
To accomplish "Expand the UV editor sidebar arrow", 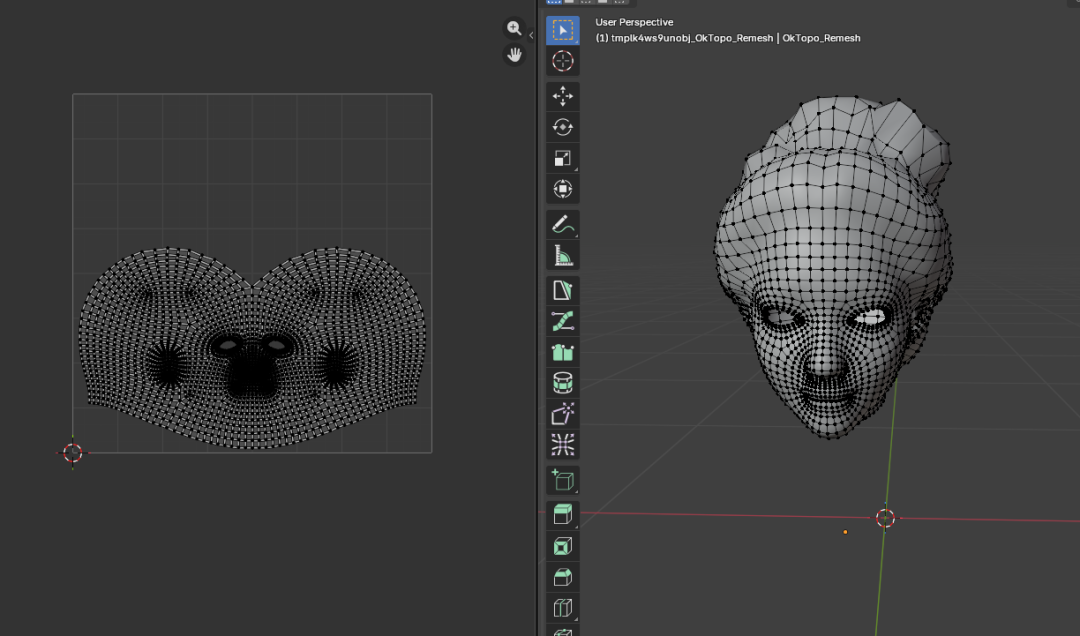I will pyautogui.click(x=531, y=35).
